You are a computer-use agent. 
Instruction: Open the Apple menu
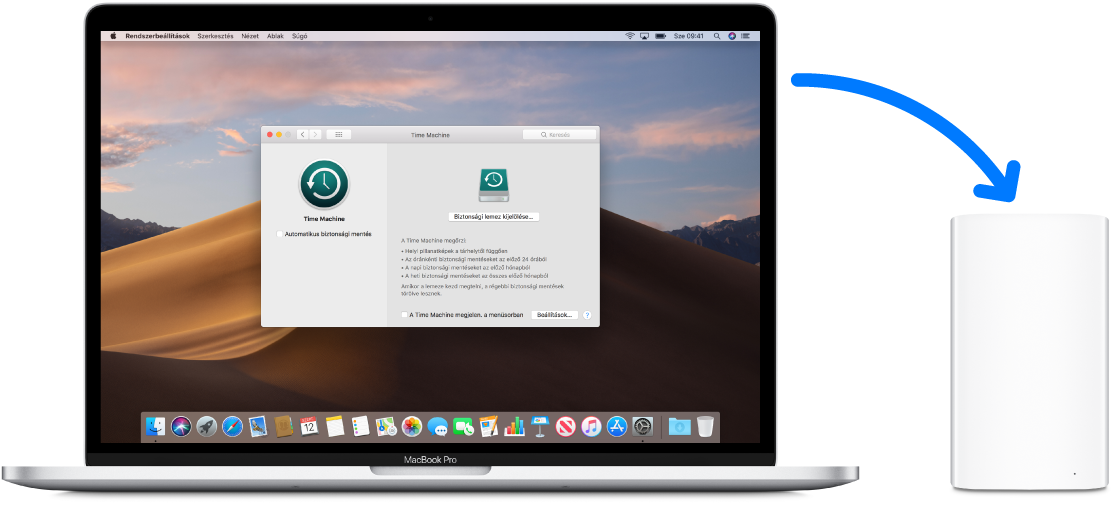click(112, 36)
